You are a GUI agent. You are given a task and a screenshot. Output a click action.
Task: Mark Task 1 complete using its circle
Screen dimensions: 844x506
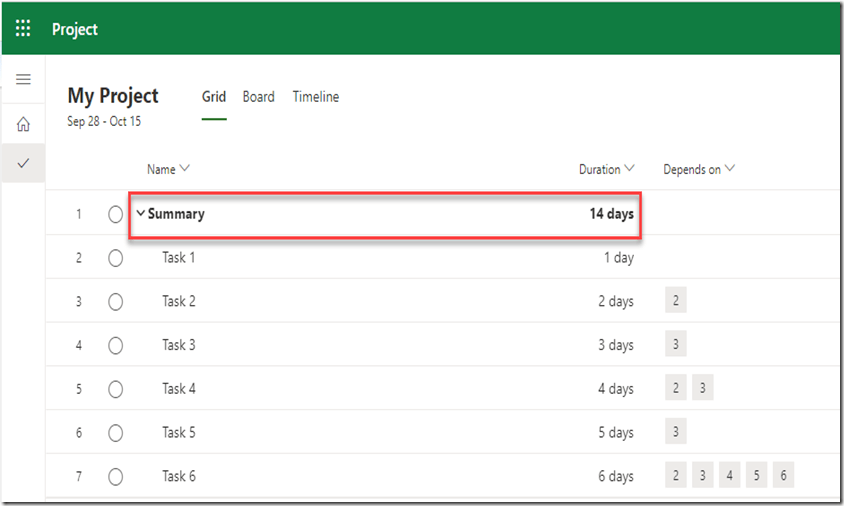coord(115,258)
